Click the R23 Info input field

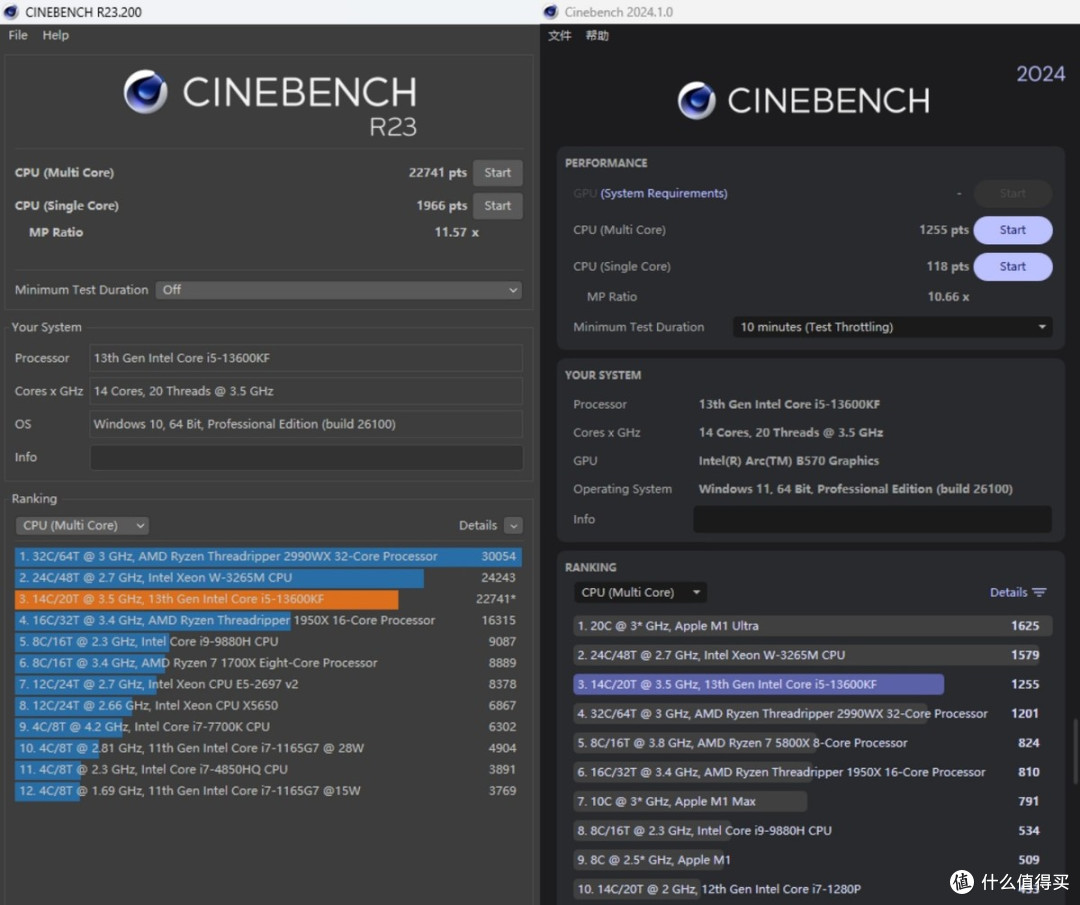[x=306, y=457]
